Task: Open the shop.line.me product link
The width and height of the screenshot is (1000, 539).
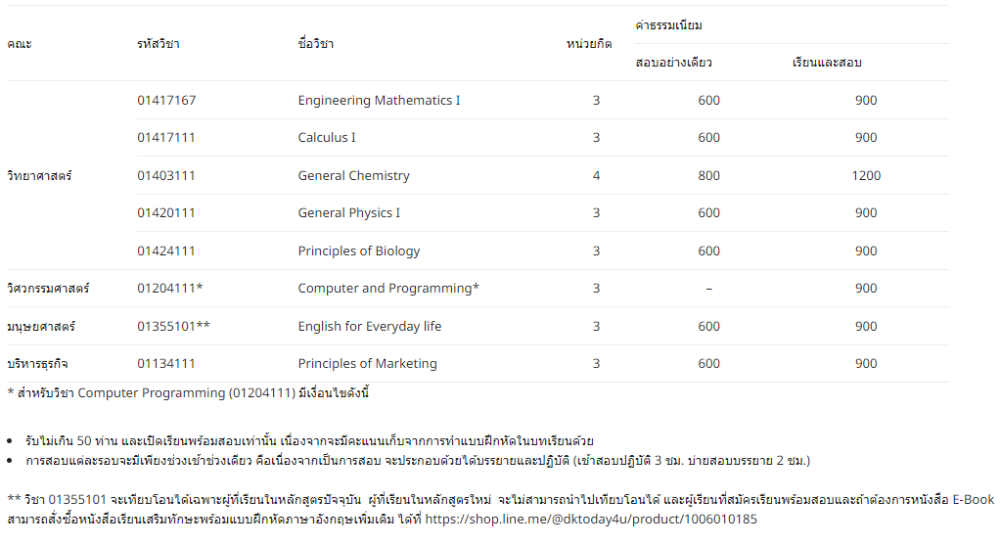Action: pyautogui.click(x=591, y=519)
